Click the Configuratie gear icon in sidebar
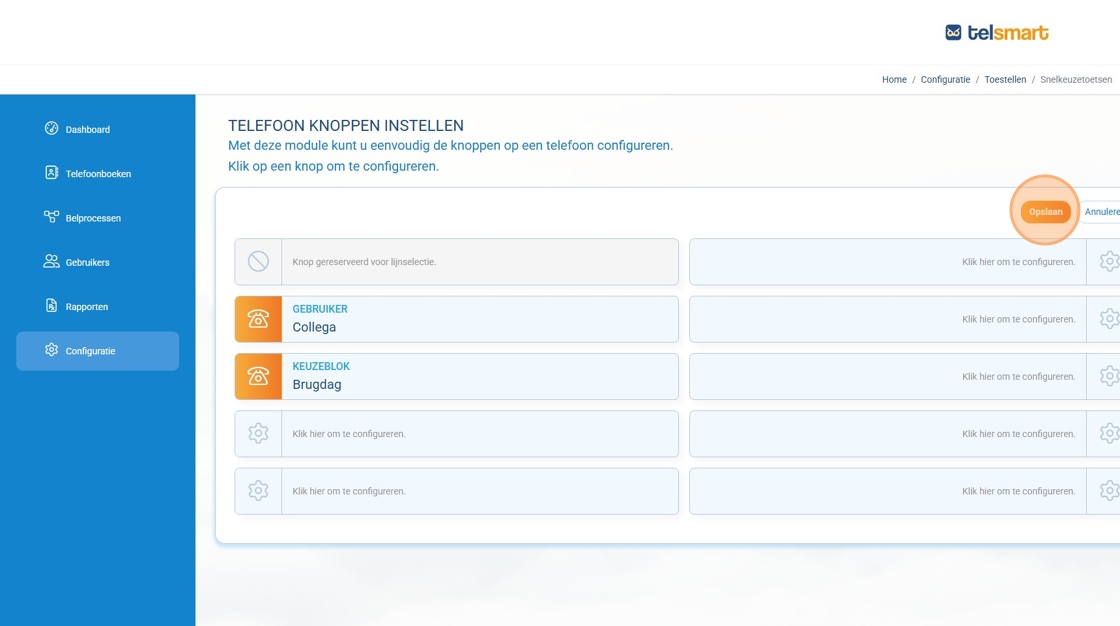The image size is (1120, 626). [x=52, y=350]
